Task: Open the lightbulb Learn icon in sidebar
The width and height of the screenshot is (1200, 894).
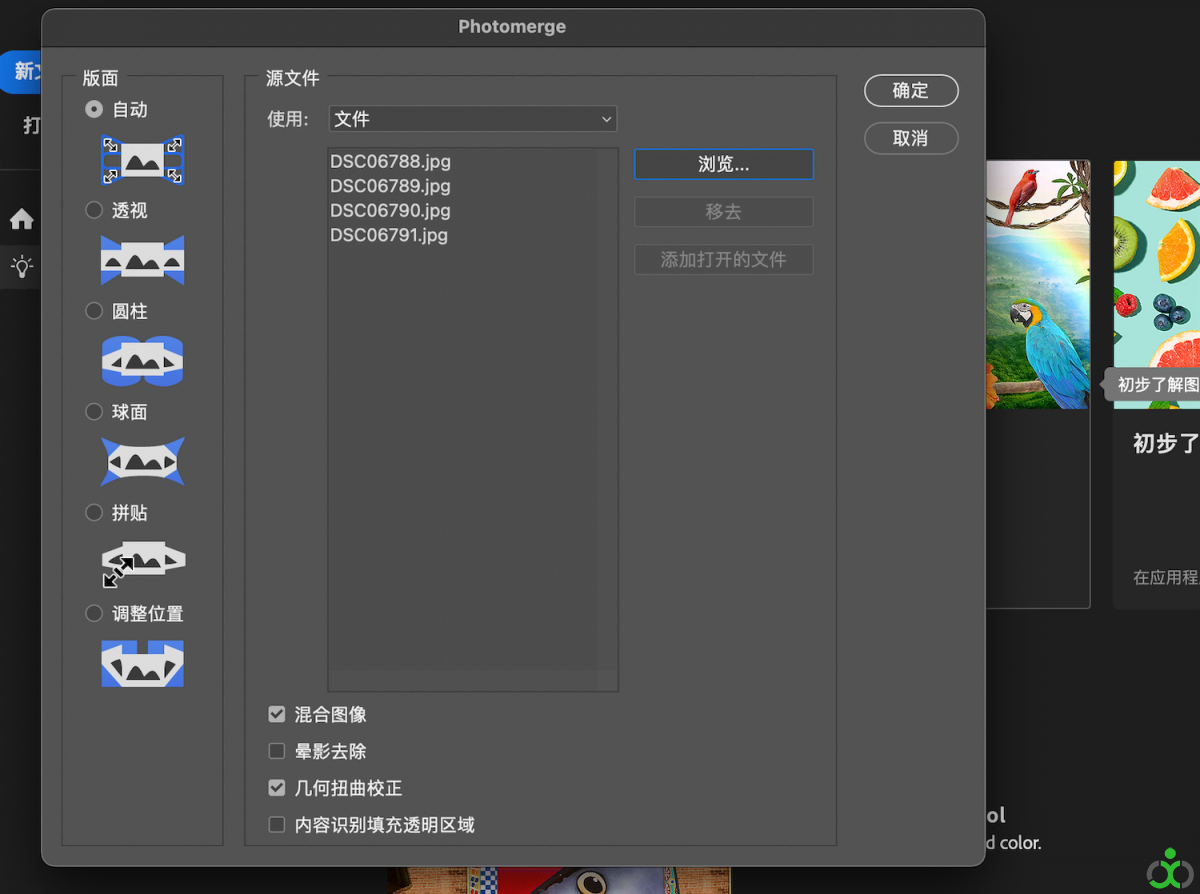Action: click(21, 267)
